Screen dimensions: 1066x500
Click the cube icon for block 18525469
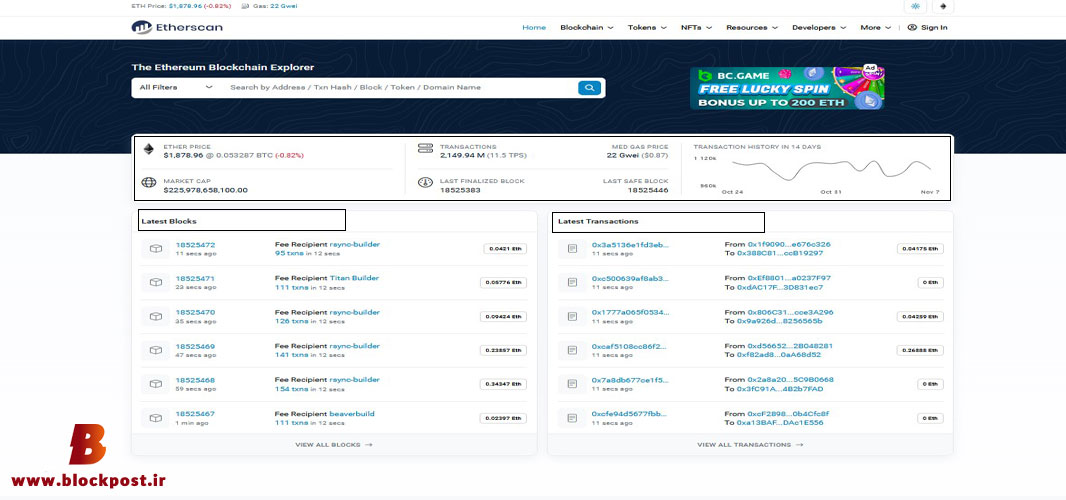click(x=156, y=350)
